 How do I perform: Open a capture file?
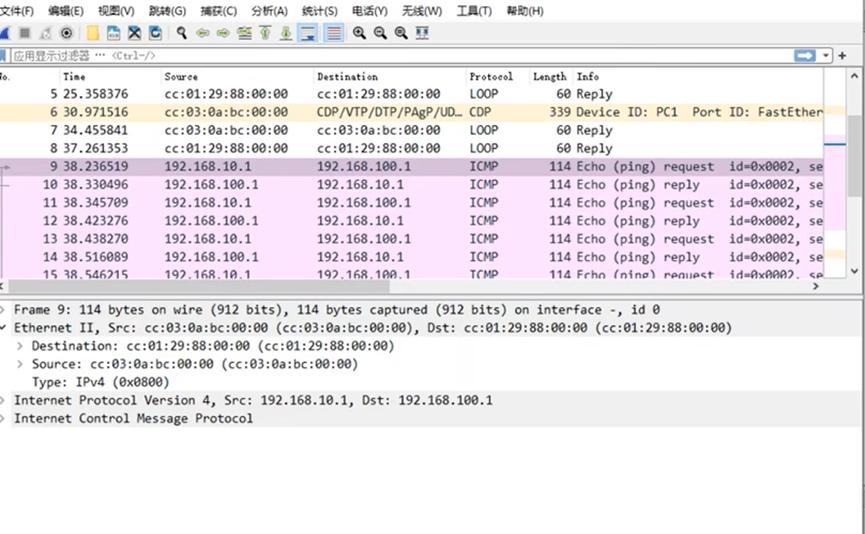tap(93, 33)
